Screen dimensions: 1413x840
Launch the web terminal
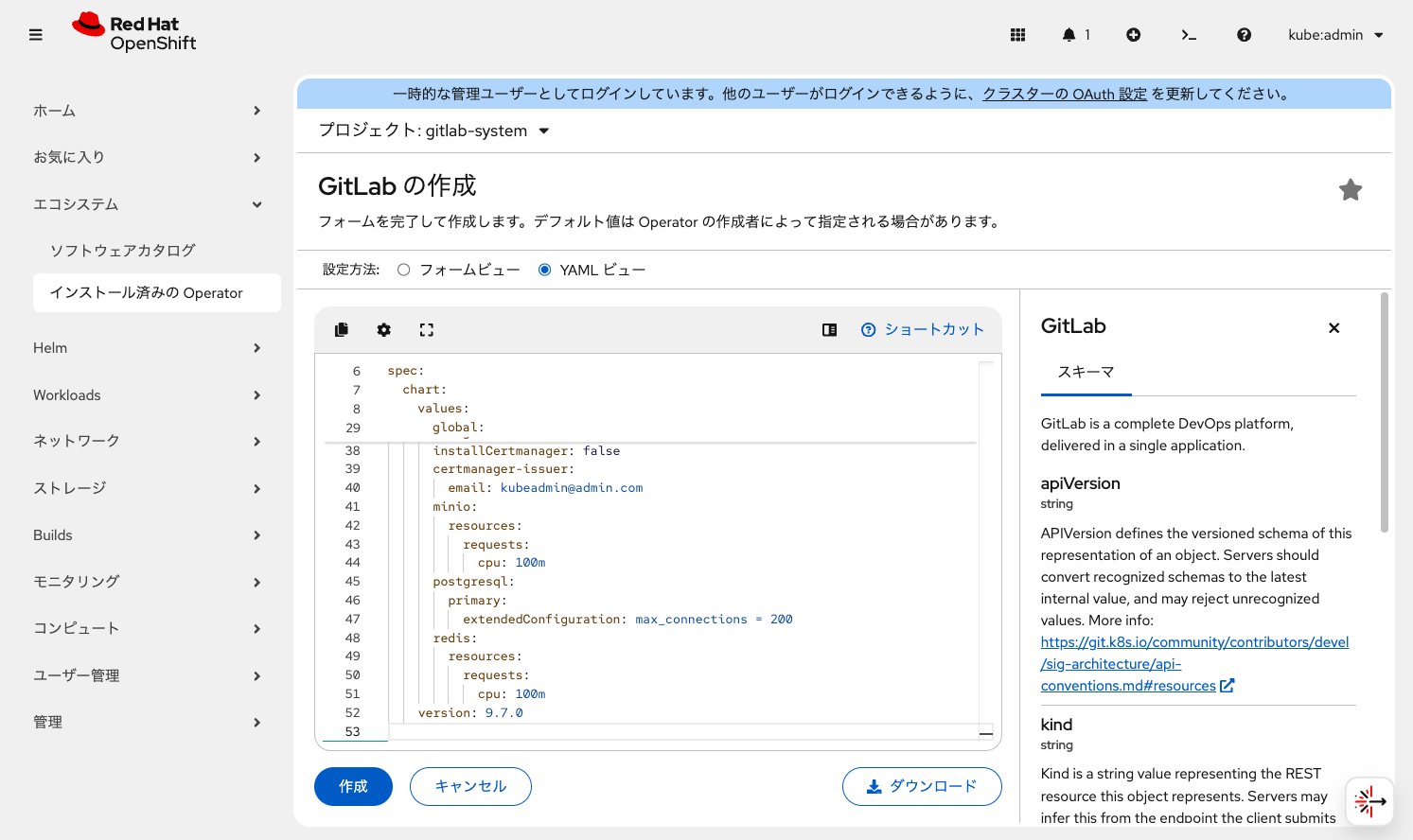pyautogui.click(x=1189, y=34)
